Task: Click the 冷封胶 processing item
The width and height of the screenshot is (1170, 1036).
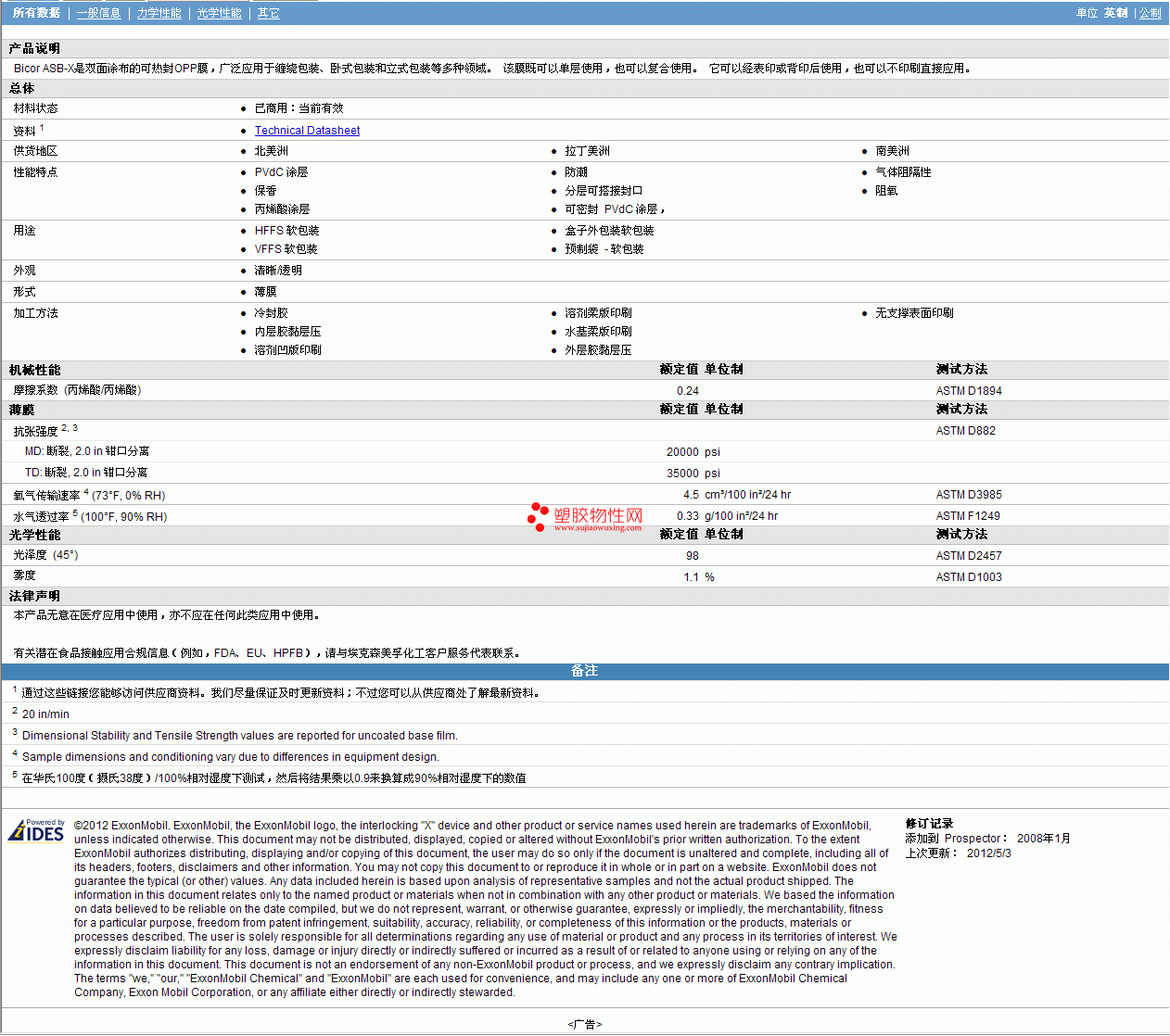Action: 272,313
